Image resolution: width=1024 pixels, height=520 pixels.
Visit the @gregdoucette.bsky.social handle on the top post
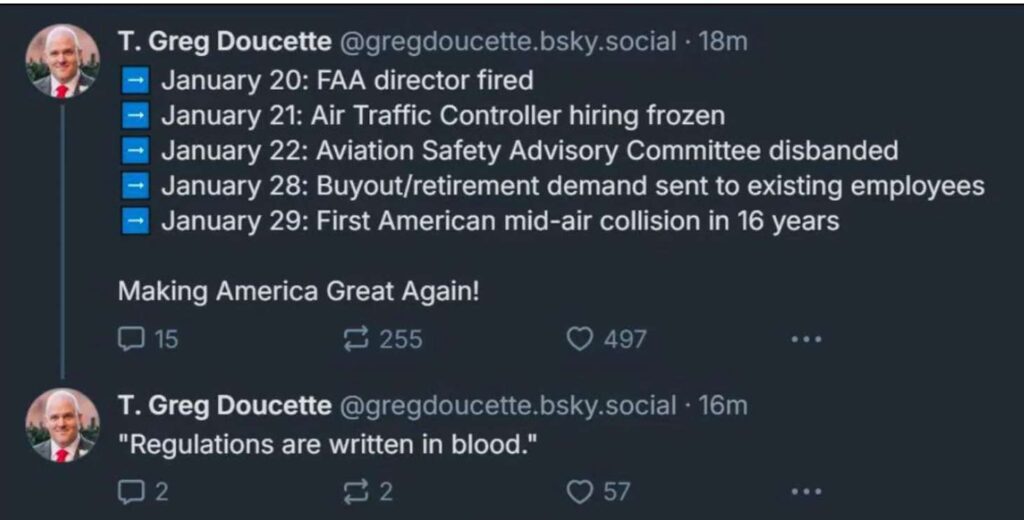tap(508, 42)
